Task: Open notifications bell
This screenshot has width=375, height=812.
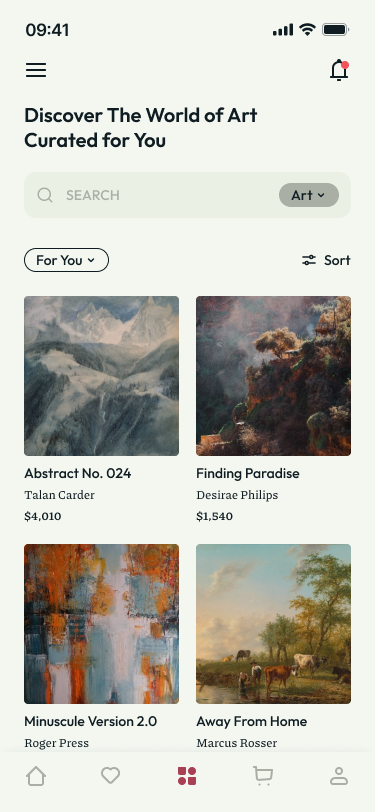Action: tap(339, 70)
